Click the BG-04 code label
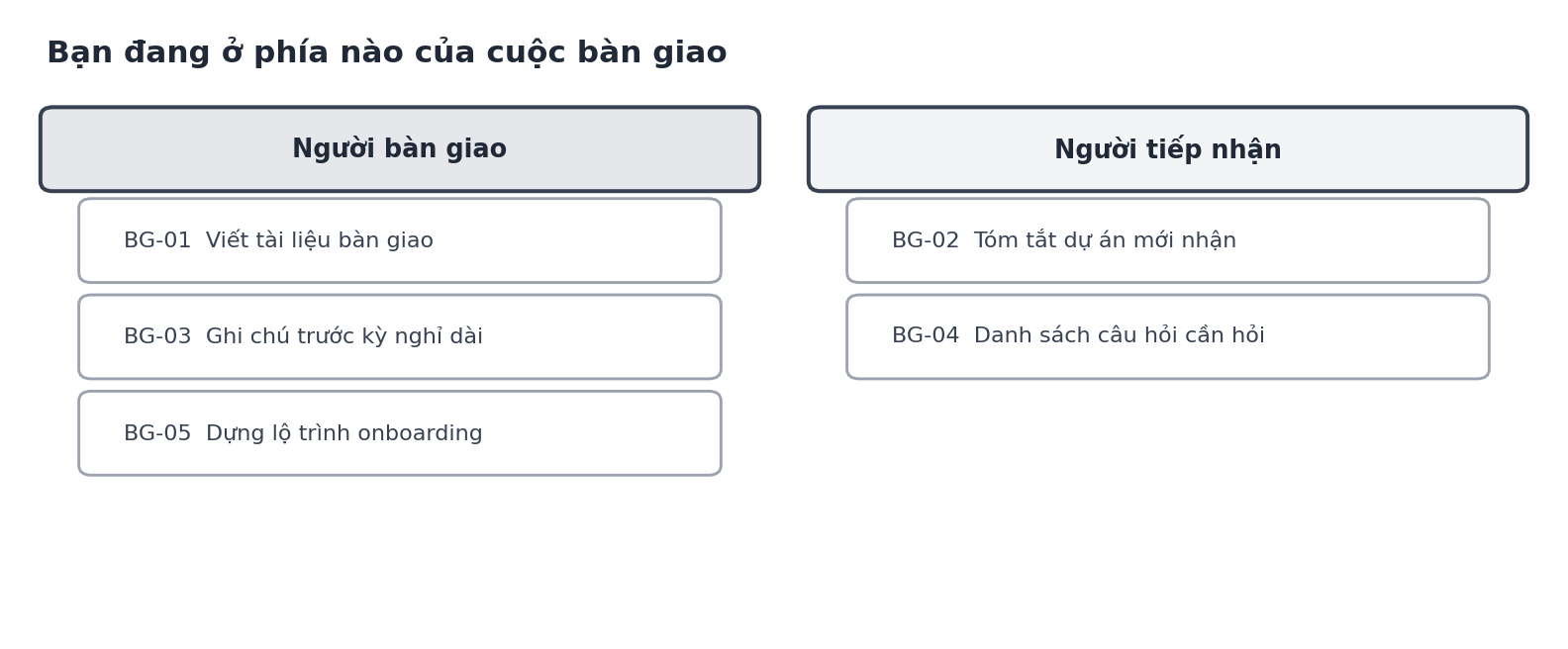 [926, 336]
